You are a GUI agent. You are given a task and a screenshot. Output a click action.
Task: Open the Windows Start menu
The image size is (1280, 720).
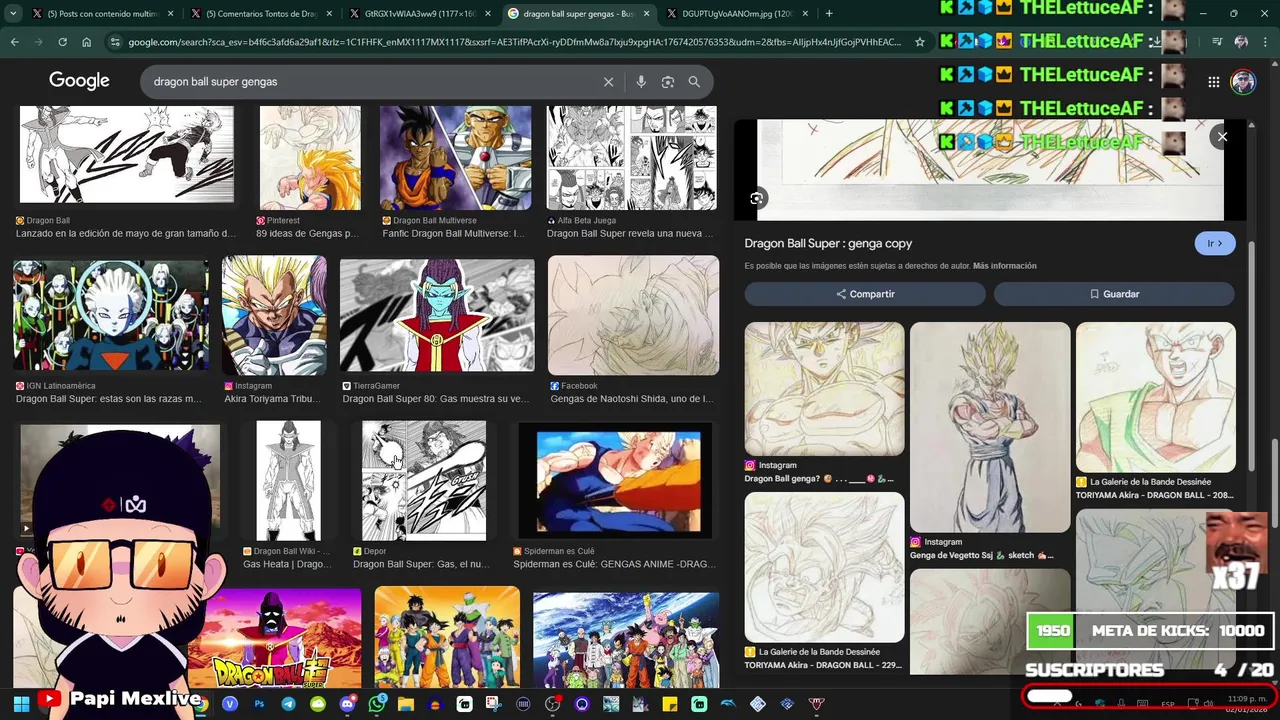pyautogui.click(x=21, y=703)
